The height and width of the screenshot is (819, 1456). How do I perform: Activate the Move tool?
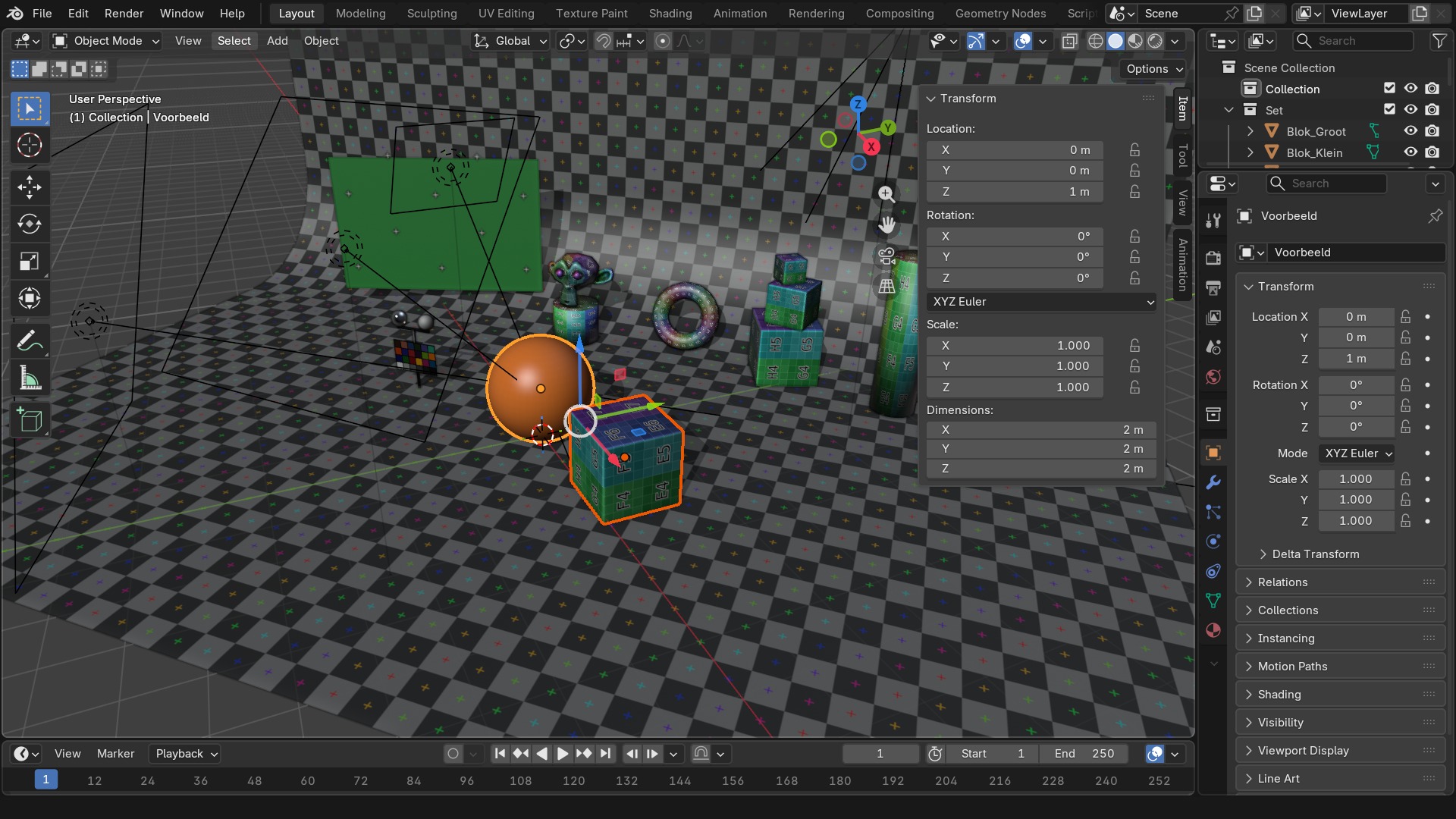(x=30, y=187)
